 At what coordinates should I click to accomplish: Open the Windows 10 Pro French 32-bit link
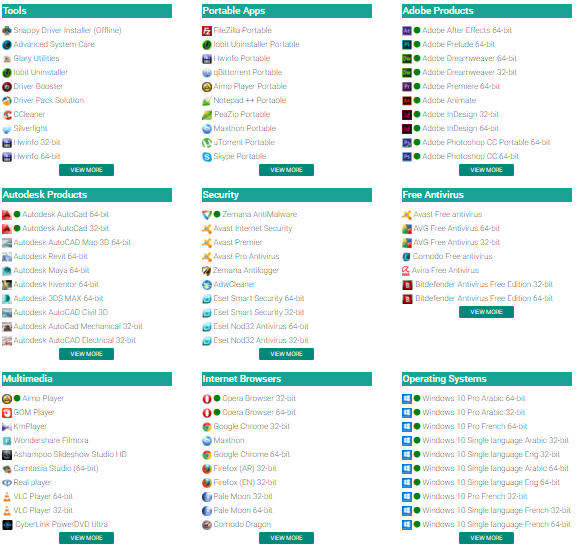475,496
